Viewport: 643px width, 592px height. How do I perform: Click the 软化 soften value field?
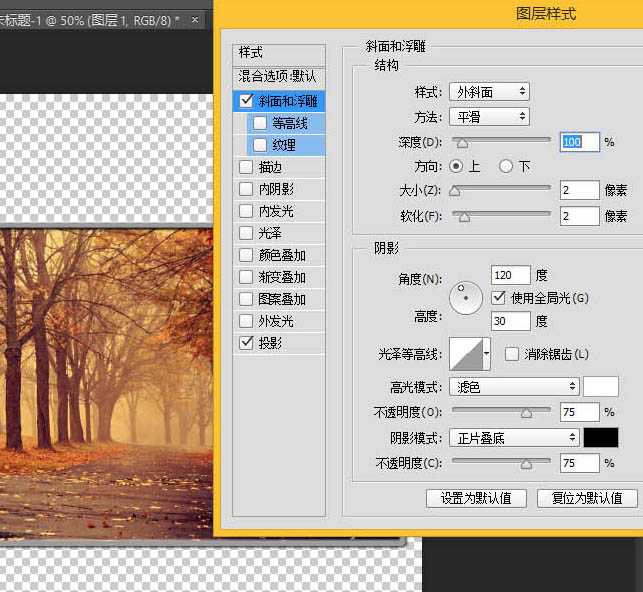(x=579, y=216)
